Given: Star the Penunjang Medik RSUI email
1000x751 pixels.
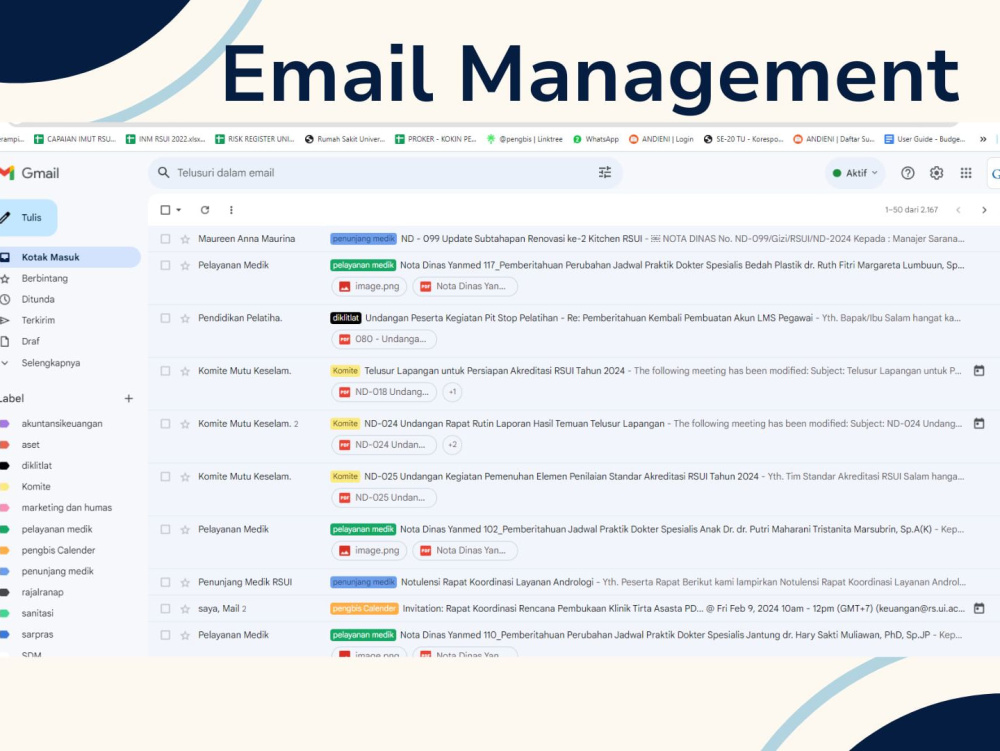Looking at the screenshot, I should click(x=185, y=582).
